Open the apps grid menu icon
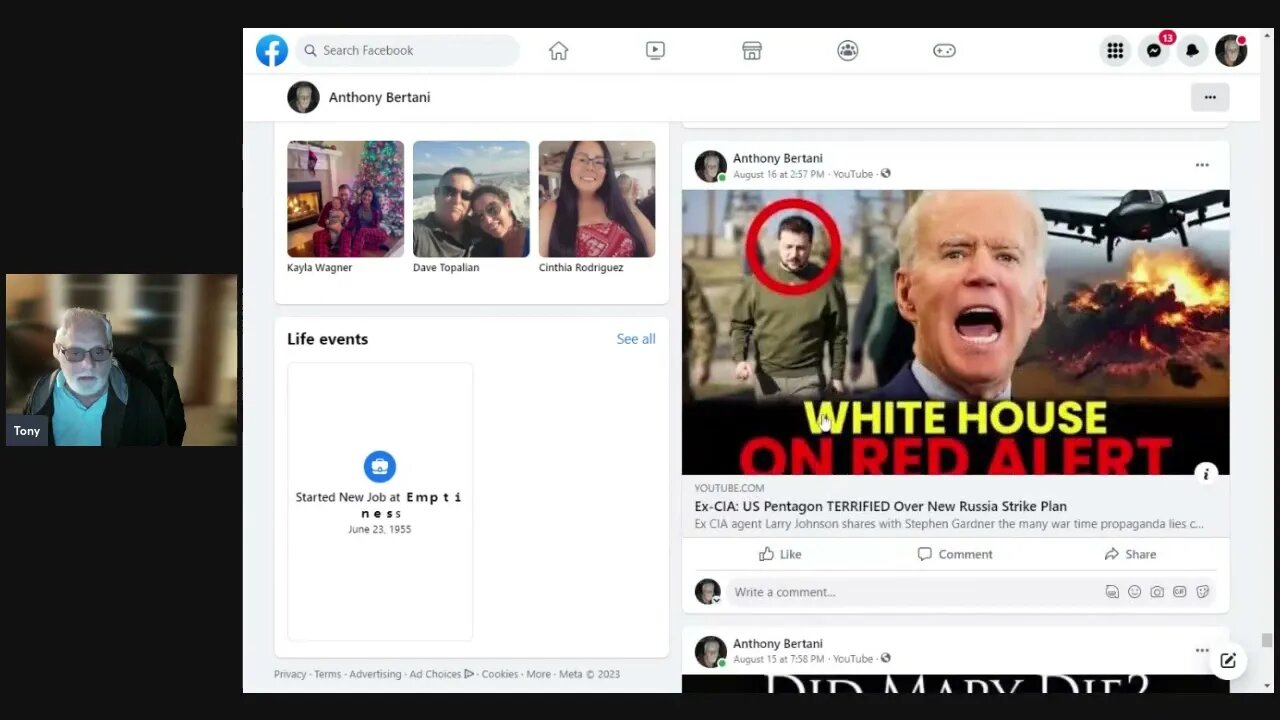The height and width of the screenshot is (720, 1280). coord(1115,51)
